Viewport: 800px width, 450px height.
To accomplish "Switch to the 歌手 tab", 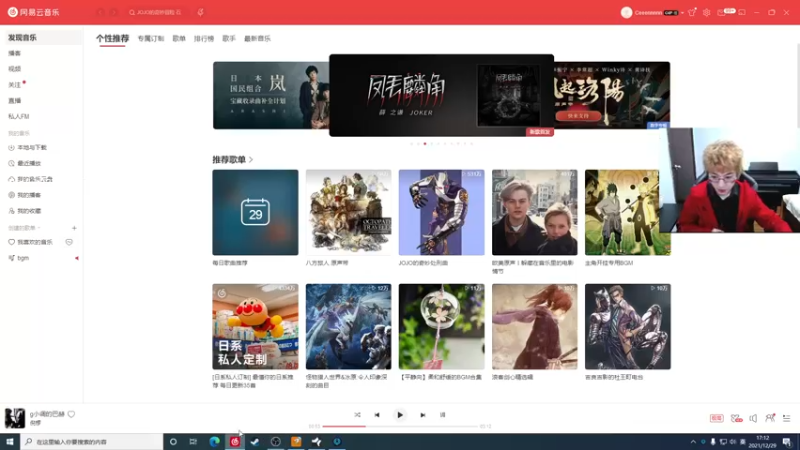I will [229, 38].
